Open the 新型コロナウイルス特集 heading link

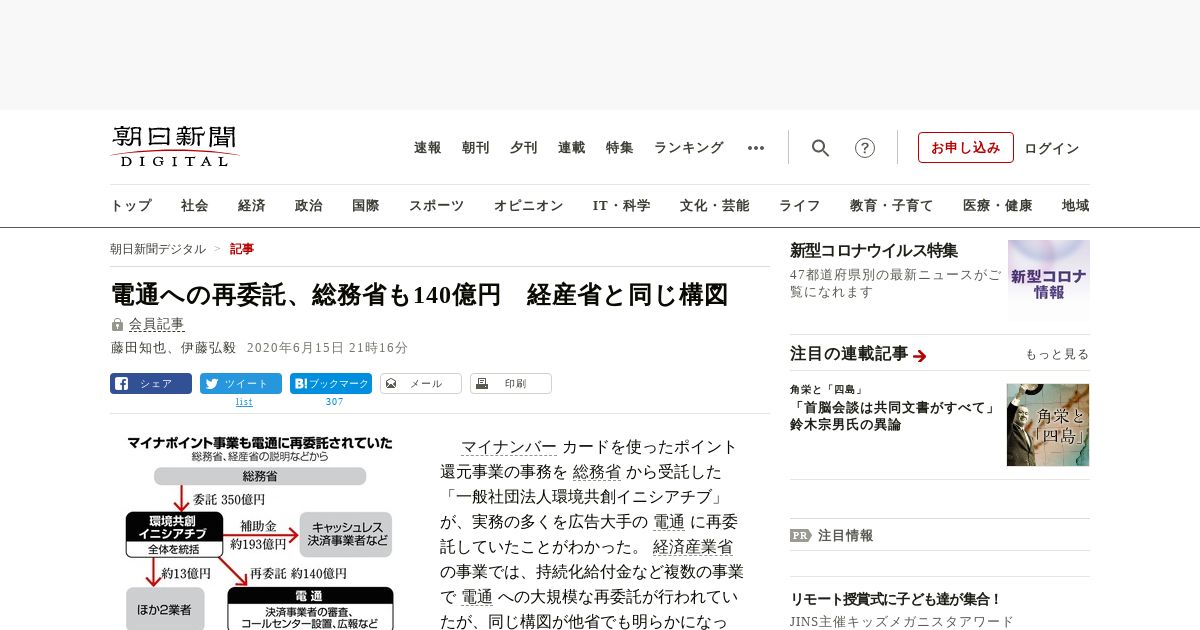point(874,250)
